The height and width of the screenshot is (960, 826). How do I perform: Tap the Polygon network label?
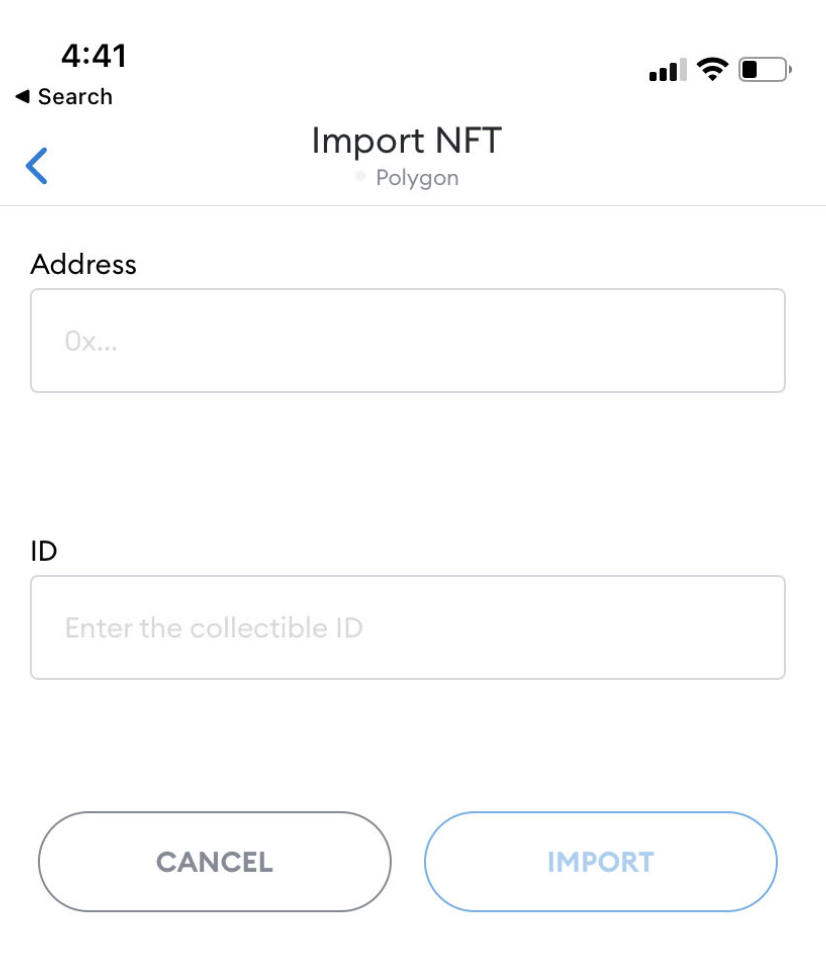pyautogui.click(x=417, y=180)
